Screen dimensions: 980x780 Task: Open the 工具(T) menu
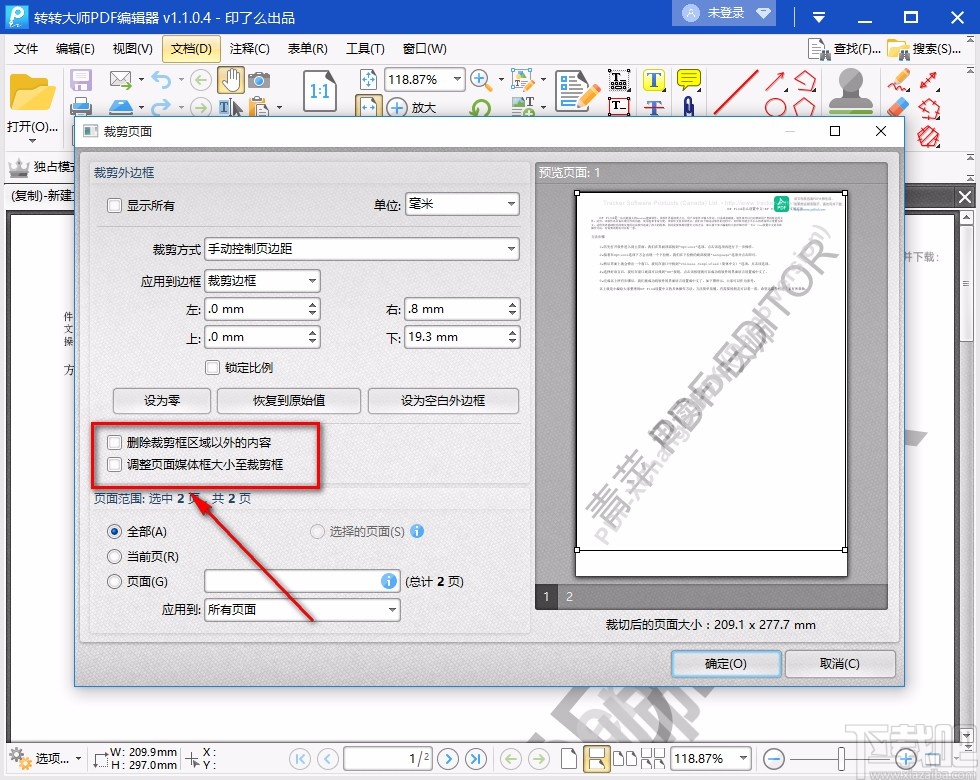tap(365, 49)
